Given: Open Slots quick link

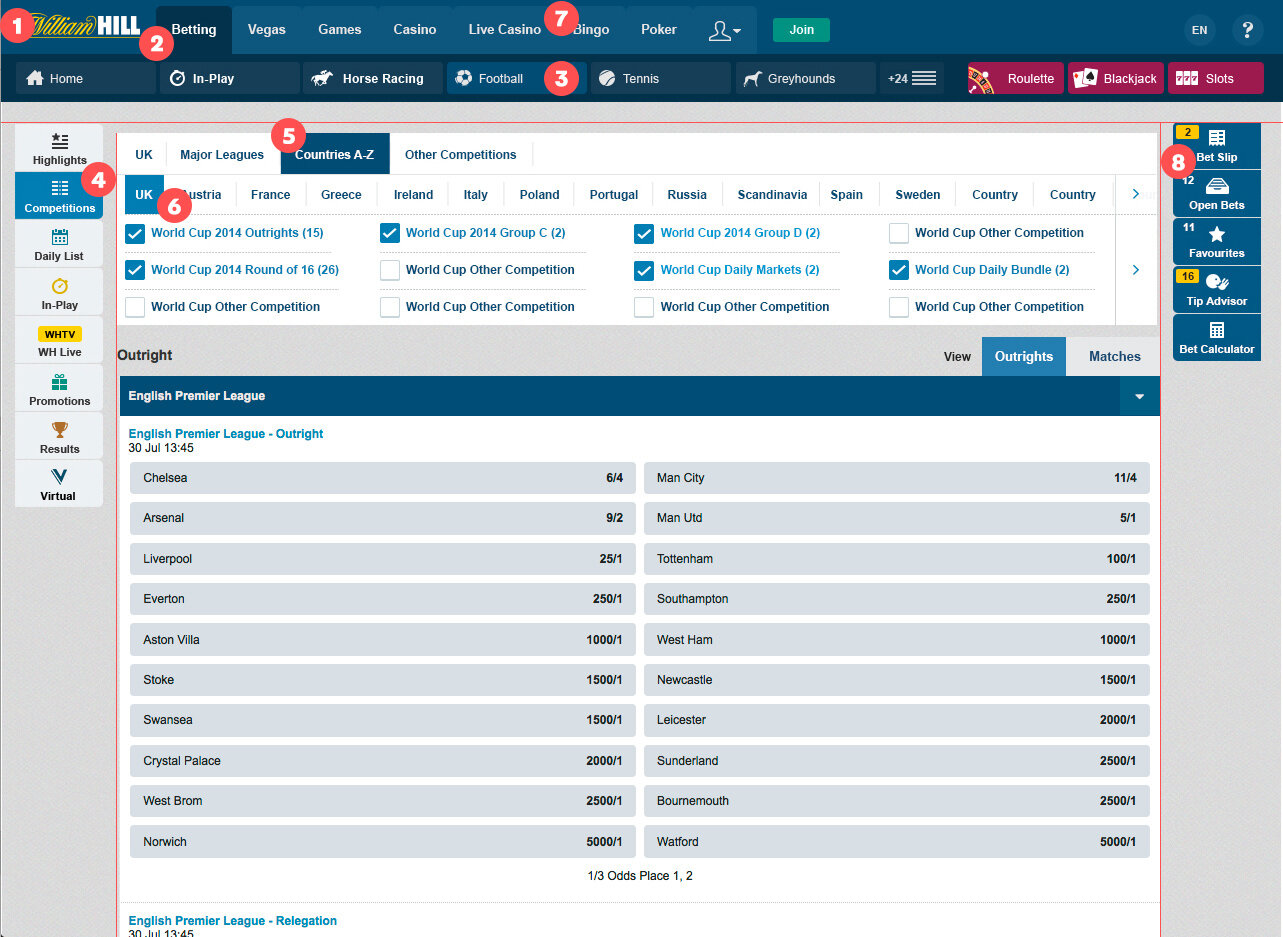Looking at the screenshot, I should [x=1215, y=78].
